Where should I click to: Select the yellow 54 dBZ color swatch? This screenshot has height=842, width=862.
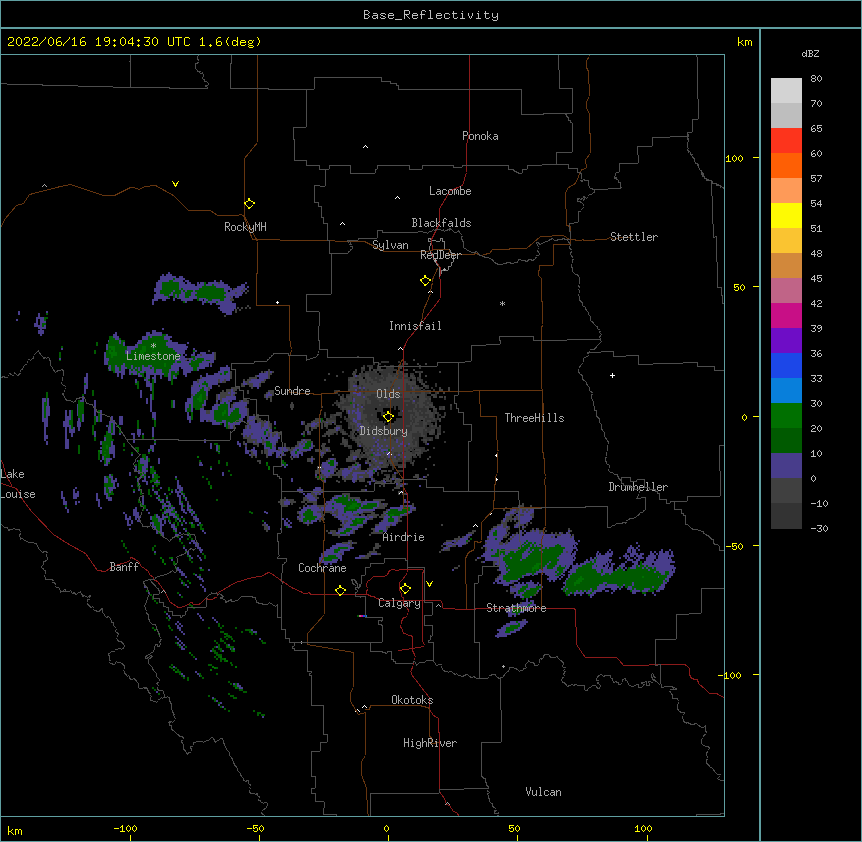[786, 215]
